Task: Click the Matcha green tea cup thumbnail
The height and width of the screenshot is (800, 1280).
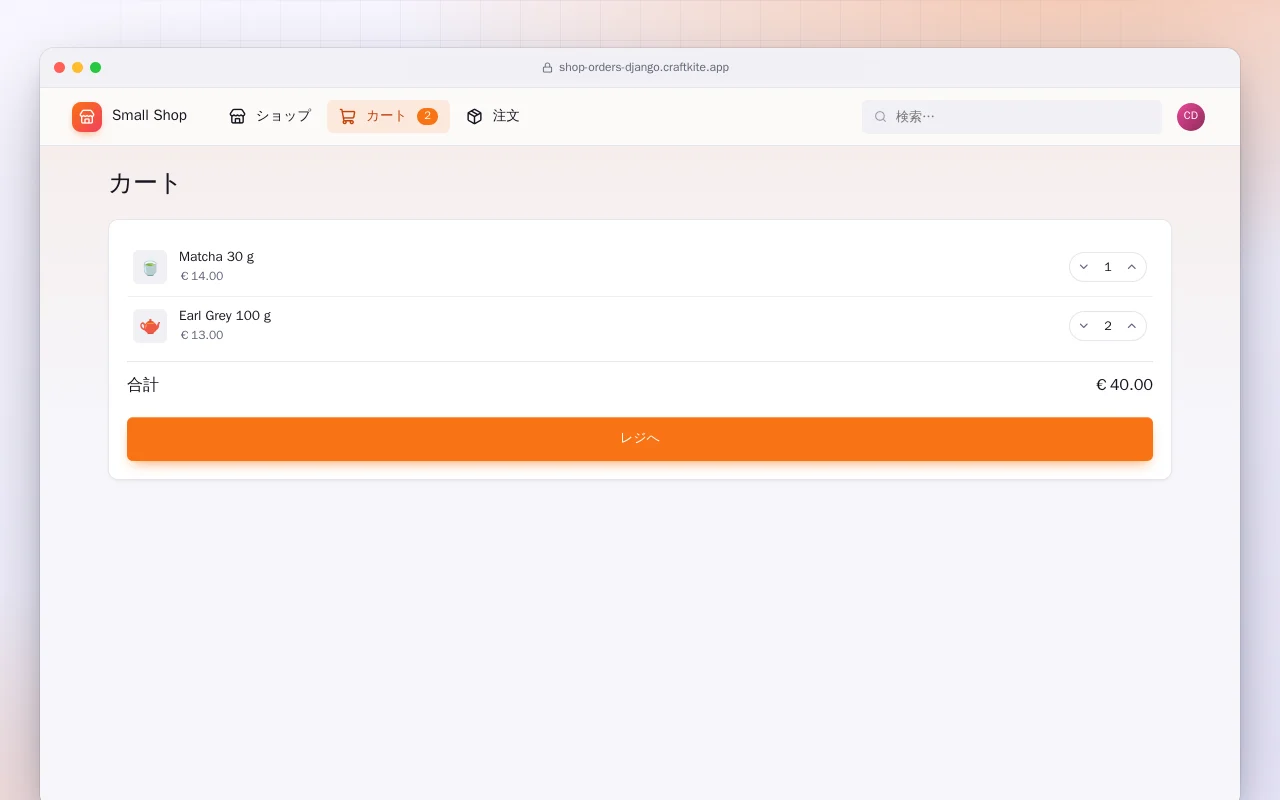Action: pos(150,267)
